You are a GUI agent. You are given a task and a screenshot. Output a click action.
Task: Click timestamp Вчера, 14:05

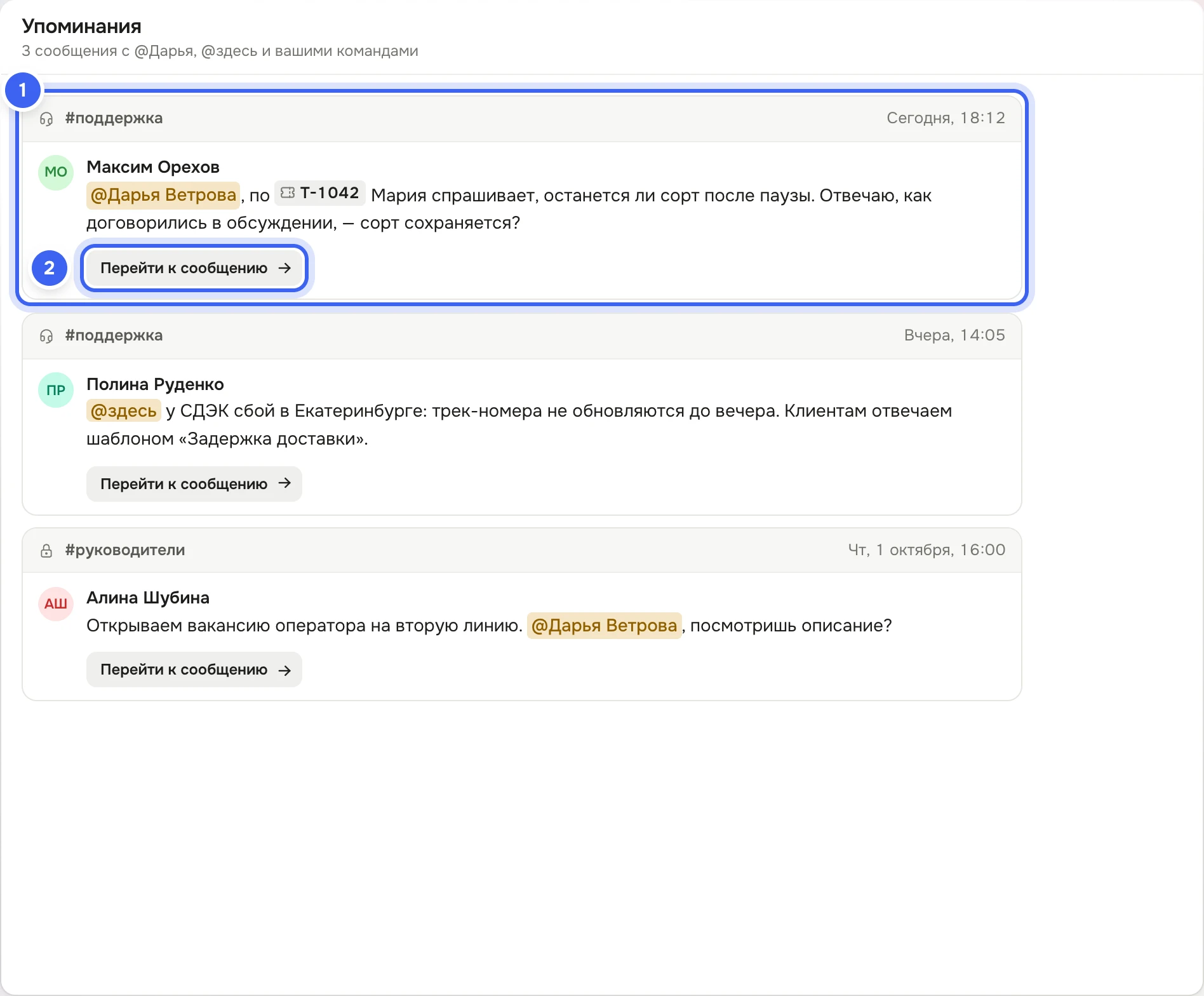[x=954, y=335]
